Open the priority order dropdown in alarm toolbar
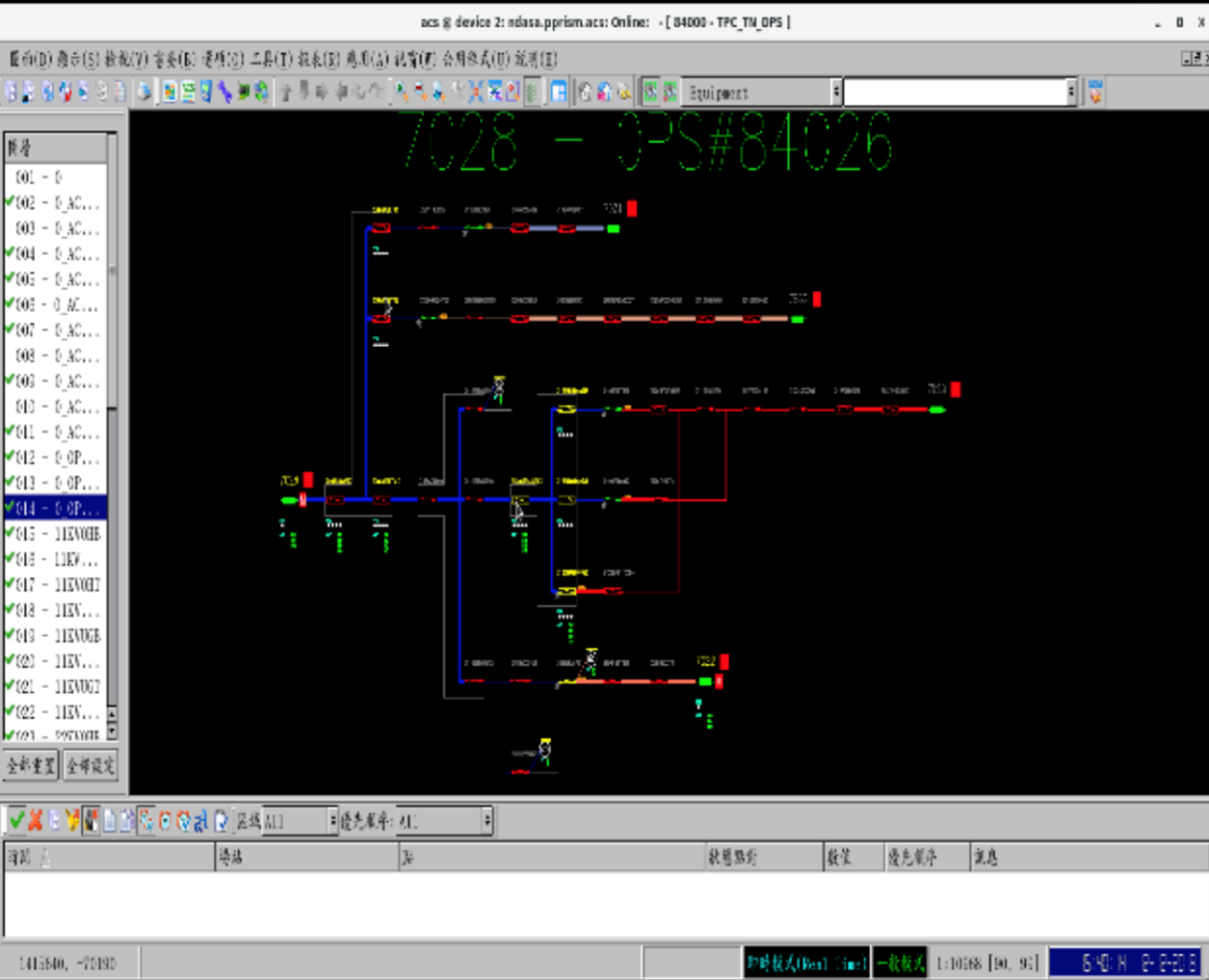 coord(486,820)
